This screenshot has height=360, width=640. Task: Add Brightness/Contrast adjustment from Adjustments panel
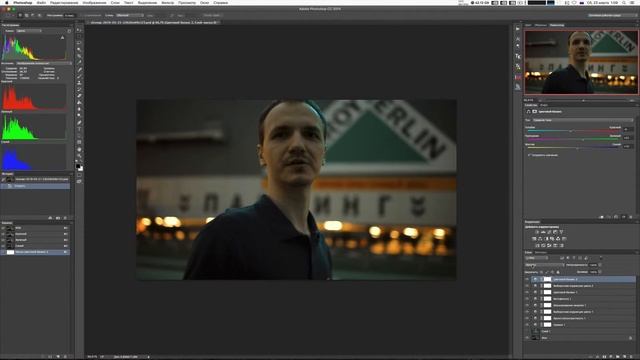coord(537,232)
